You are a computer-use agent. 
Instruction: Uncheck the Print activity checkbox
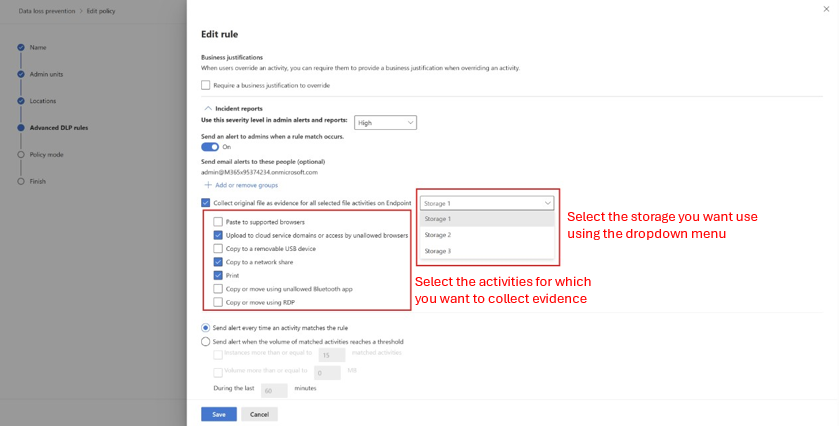coord(218,275)
